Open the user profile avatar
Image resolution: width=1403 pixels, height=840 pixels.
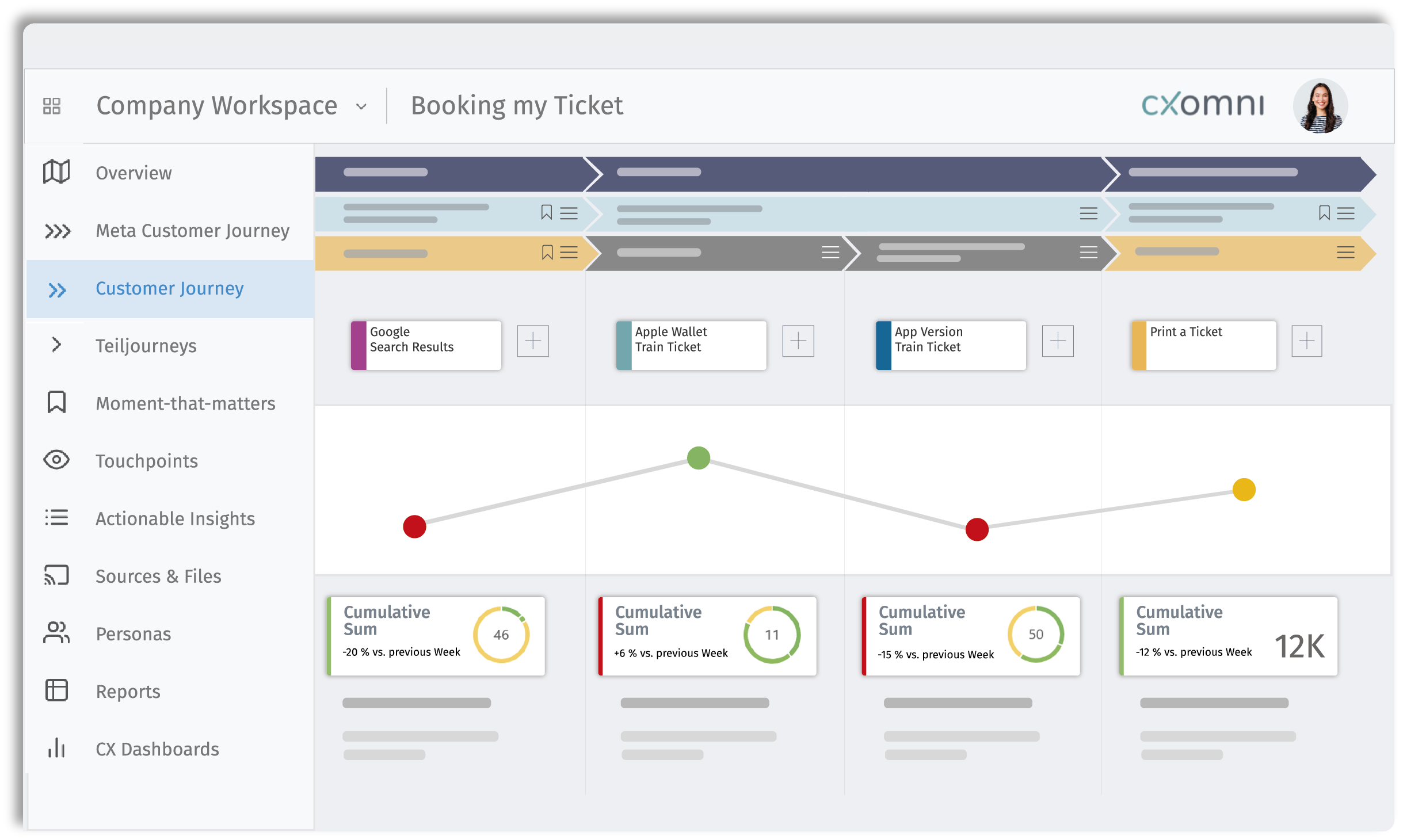click(1320, 106)
